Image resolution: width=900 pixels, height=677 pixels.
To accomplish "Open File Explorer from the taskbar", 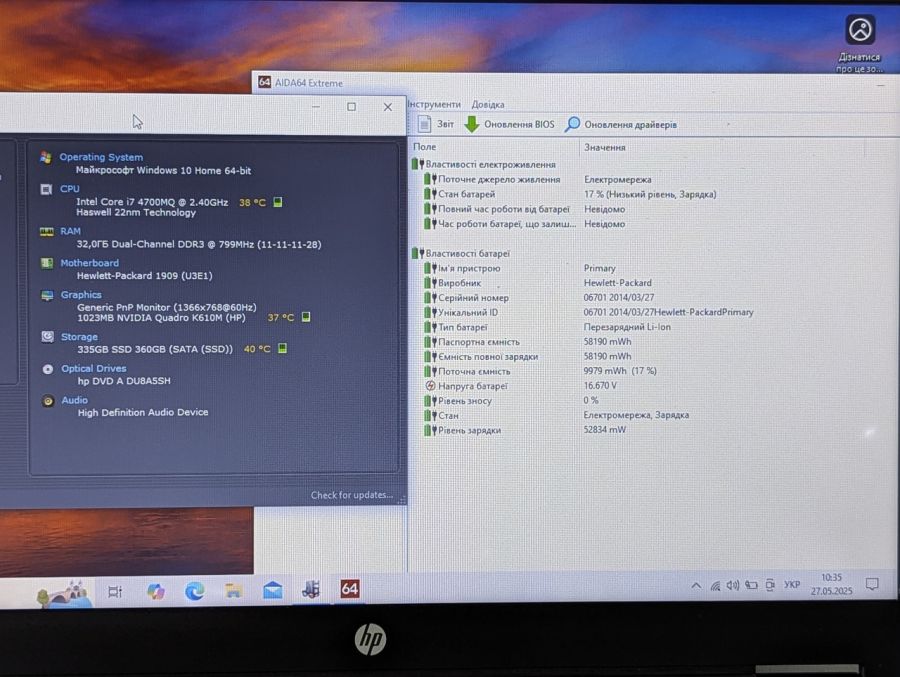I will (x=233, y=591).
